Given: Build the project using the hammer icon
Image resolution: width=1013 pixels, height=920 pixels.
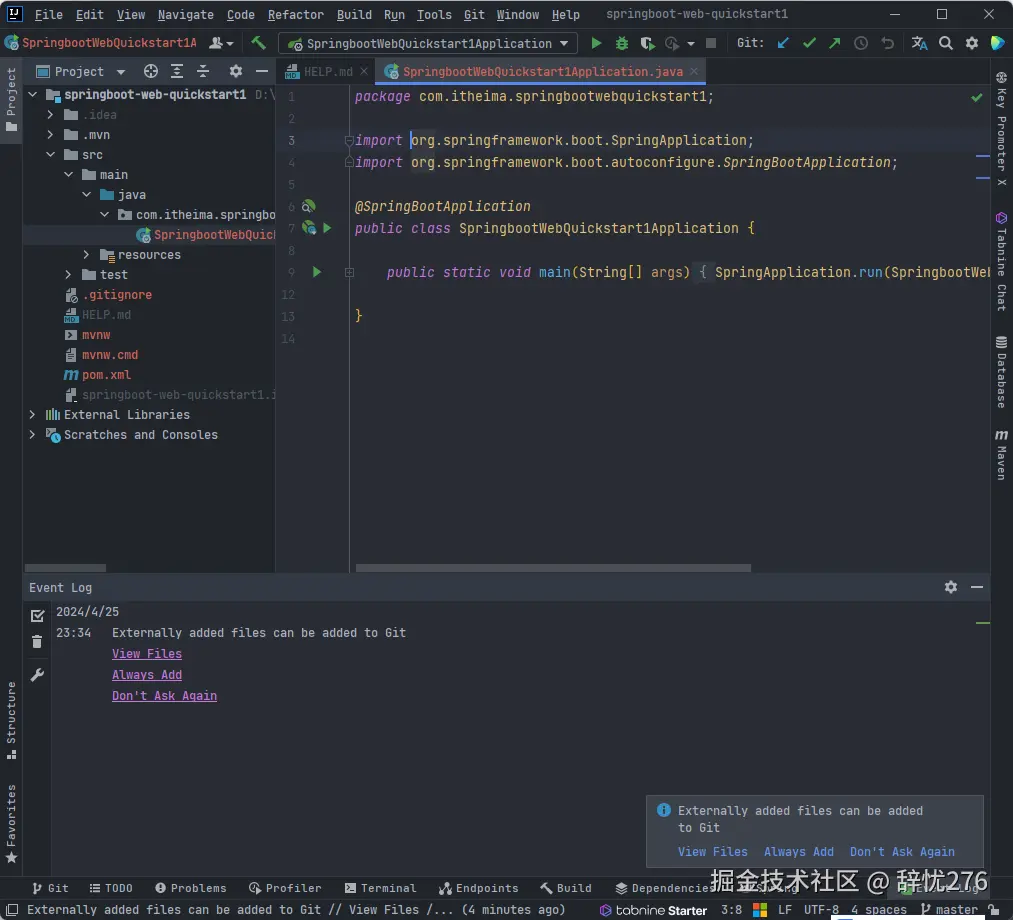Looking at the screenshot, I should (x=258, y=43).
